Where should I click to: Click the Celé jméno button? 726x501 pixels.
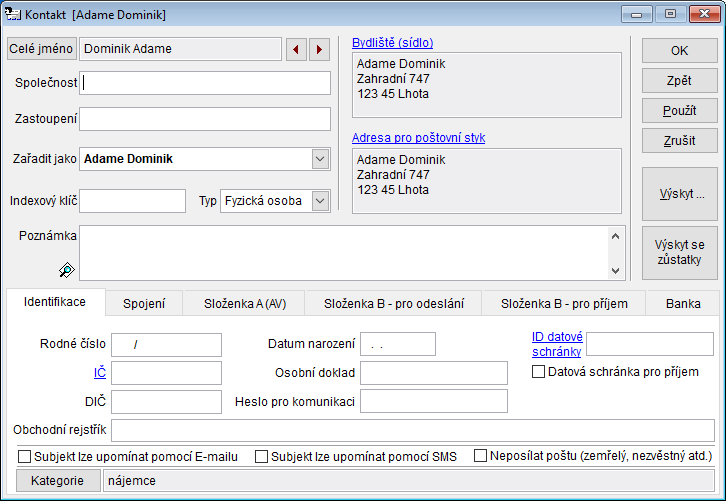[x=42, y=49]
